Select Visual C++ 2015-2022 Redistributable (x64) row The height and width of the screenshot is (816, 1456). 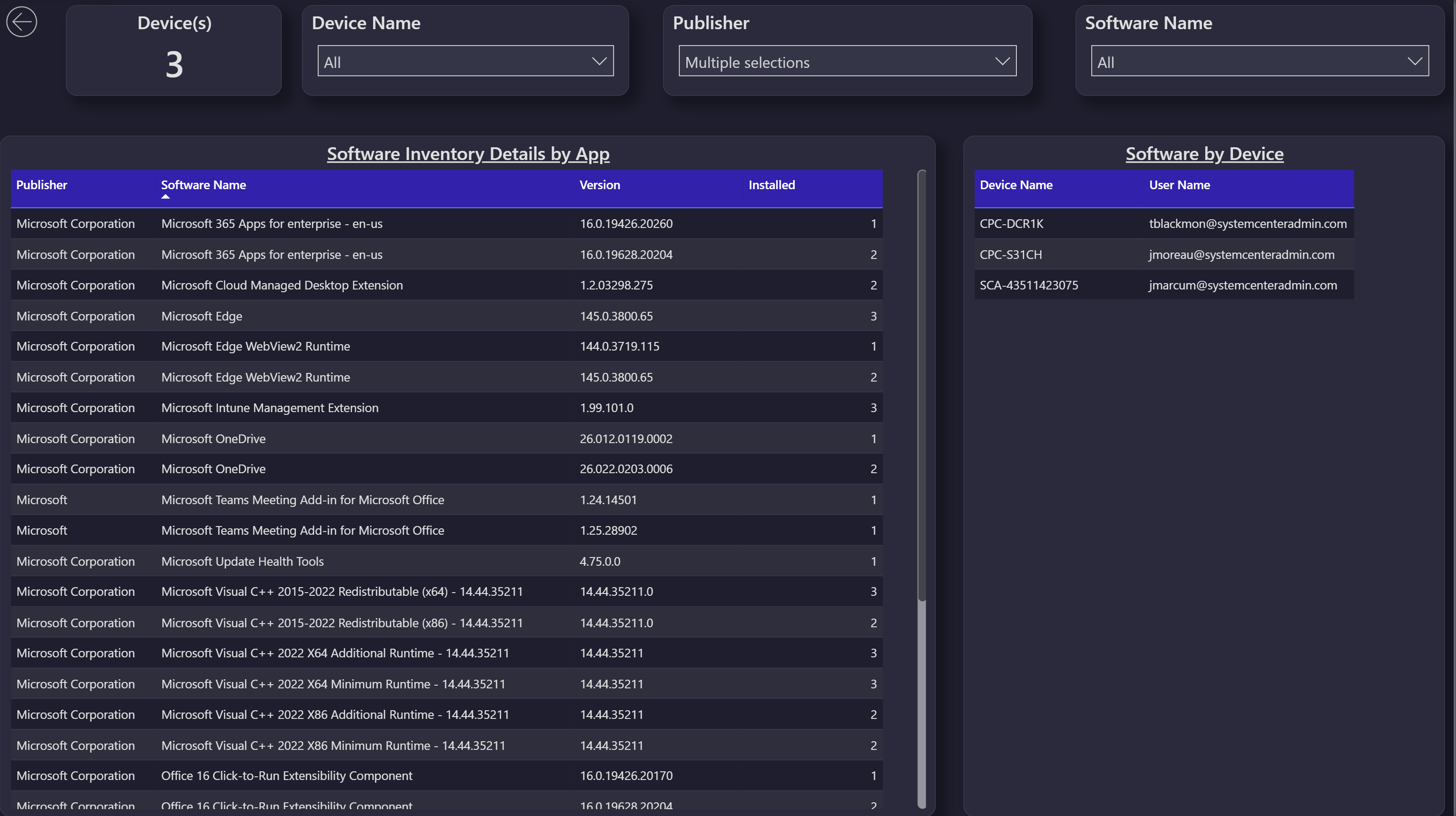446,591
